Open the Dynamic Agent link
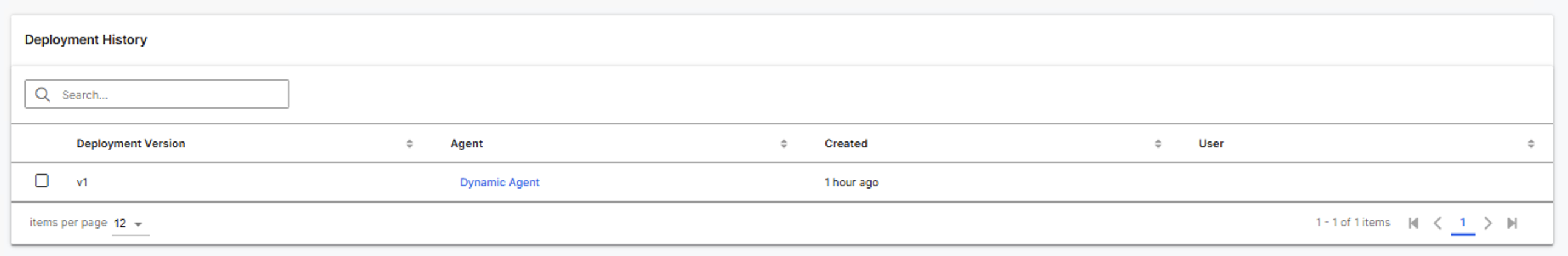The image size is (1568, 256). pyautogui.click(x=499, y=183)
